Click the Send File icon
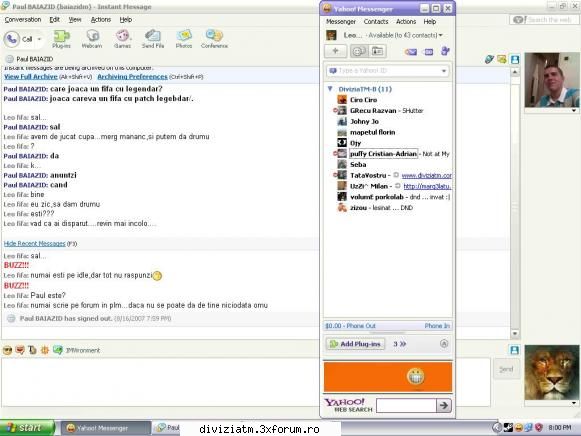 point(153,39)
